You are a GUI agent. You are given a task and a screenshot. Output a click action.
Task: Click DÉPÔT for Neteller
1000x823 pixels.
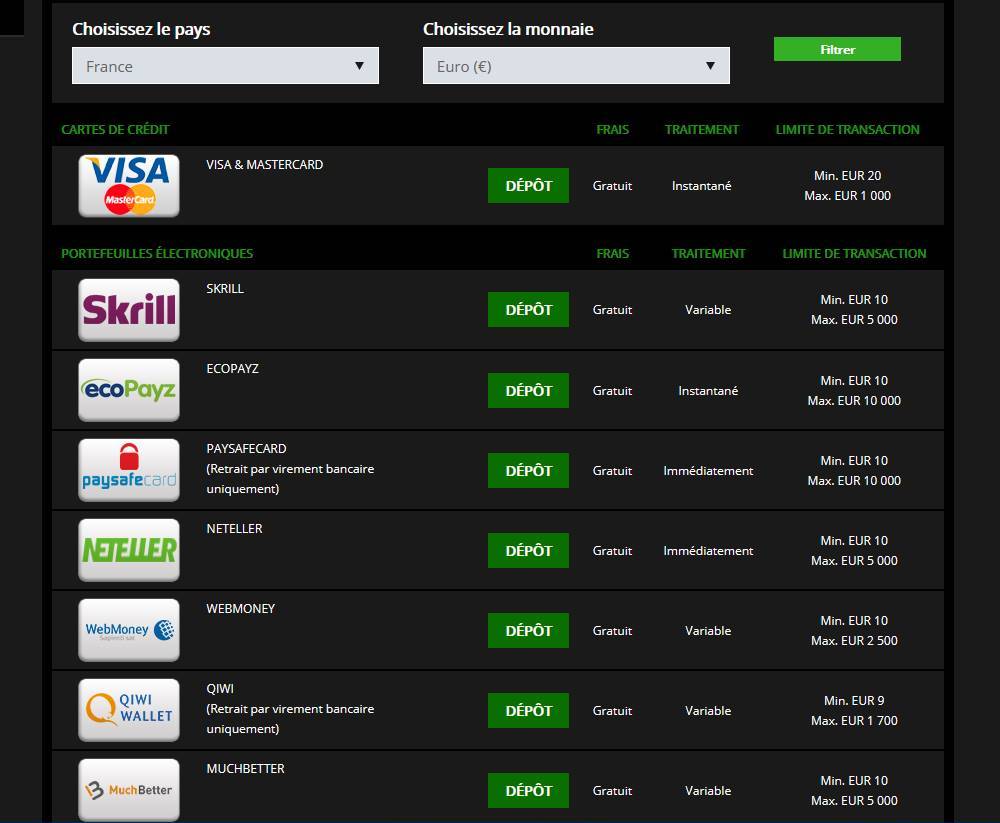click(x=529, y=551)
